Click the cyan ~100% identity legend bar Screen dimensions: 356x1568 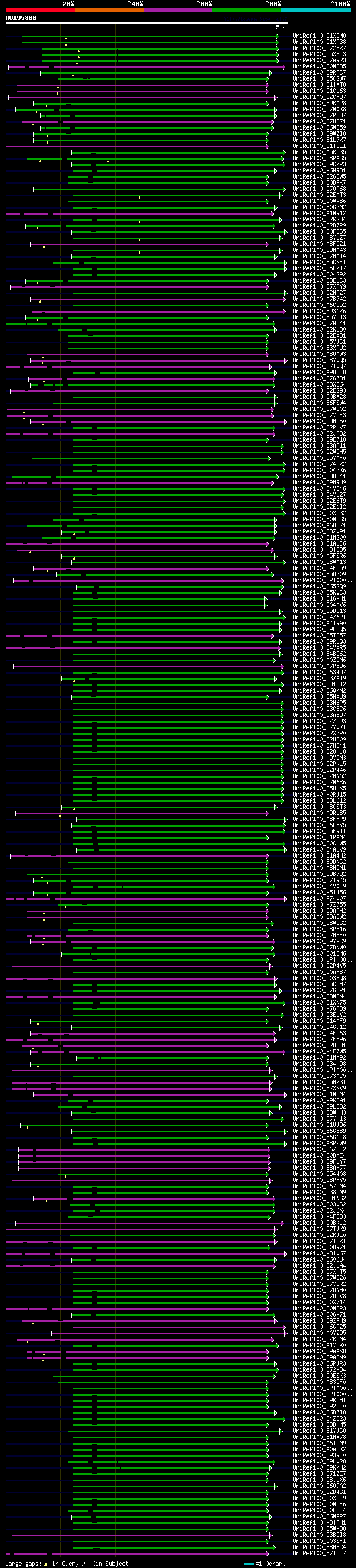point(317,11)
